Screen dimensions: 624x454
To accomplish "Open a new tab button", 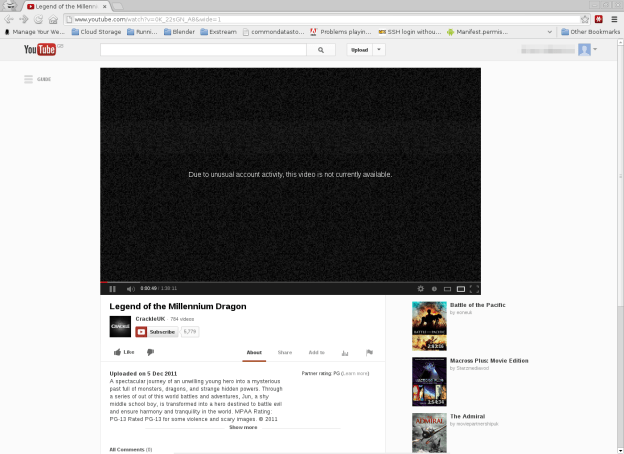I will (x=117, y=6).
